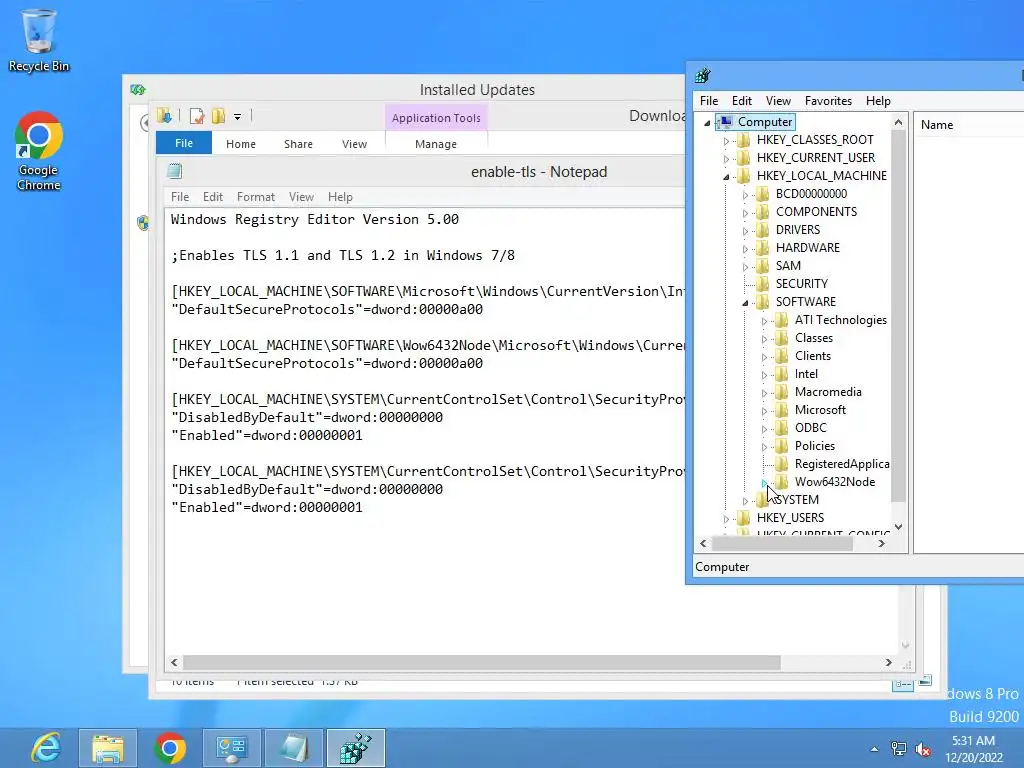Screen dimensions: 1024x768
Task: Click the SOFTWARE key folder icon
Action: (762, 302)
